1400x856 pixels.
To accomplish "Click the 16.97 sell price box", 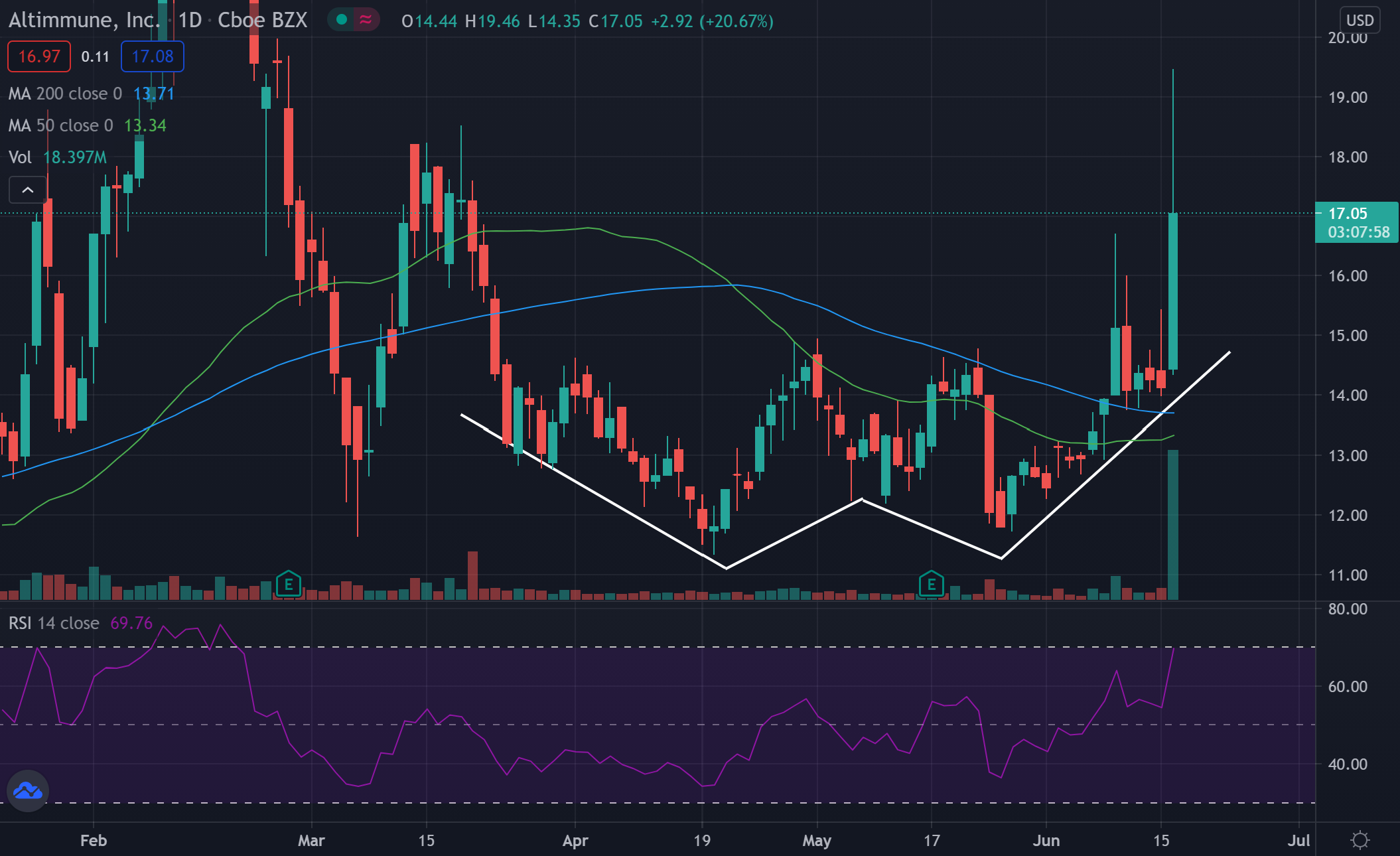I will pyautogui.click(x=39, y=56).
